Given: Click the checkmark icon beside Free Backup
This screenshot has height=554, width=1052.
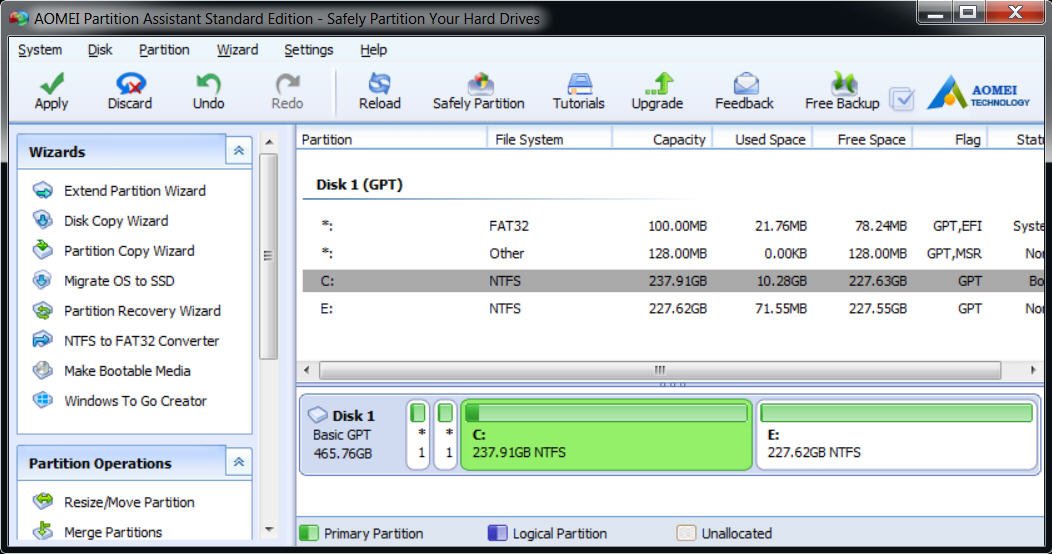Looking at the screenshot, I should (902, 99).
